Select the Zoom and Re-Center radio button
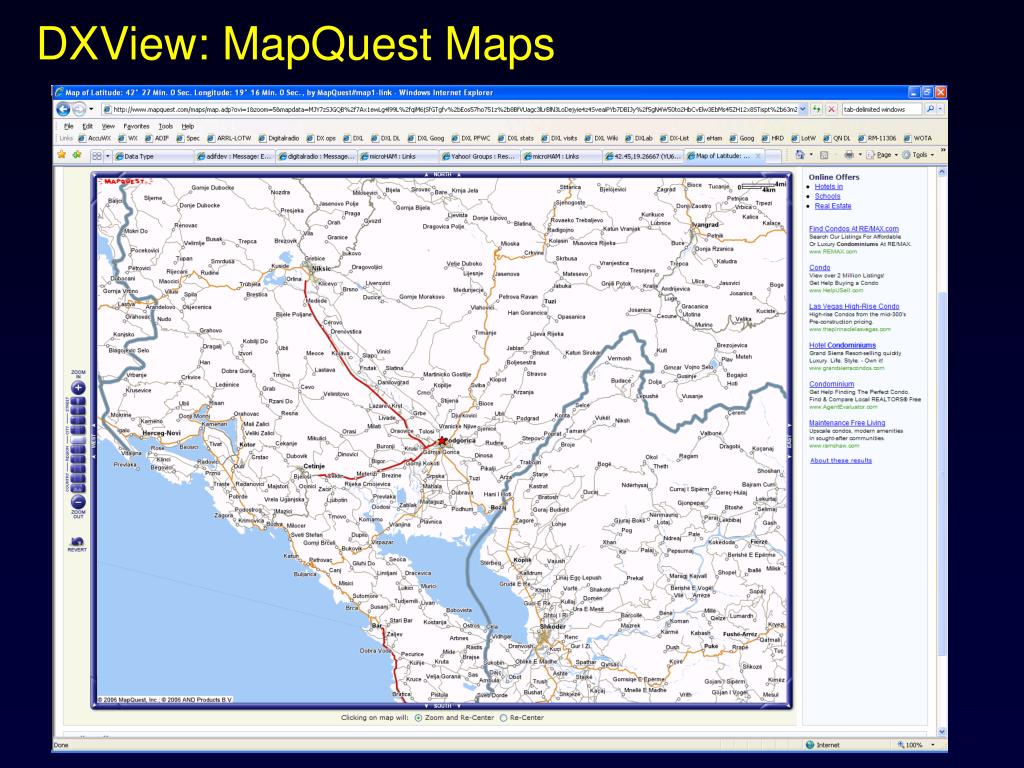Viewport: 1024px width, 768px height. pos(419,718)
